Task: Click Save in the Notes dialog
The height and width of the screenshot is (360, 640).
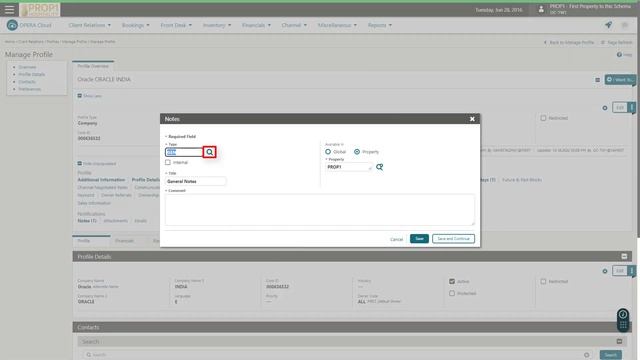Action: click(419, 239)
